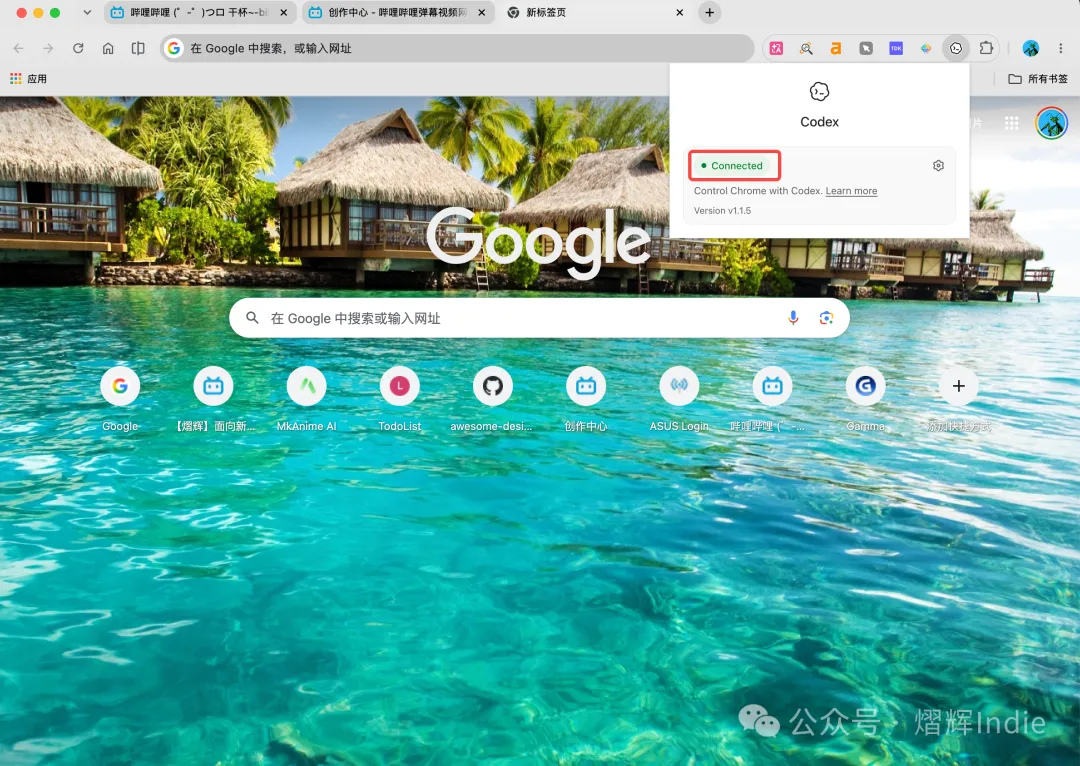The height and width of the screenshot is (766, 1080).
Task: Expand the tab search dropdown arrow
Action: 87,12
